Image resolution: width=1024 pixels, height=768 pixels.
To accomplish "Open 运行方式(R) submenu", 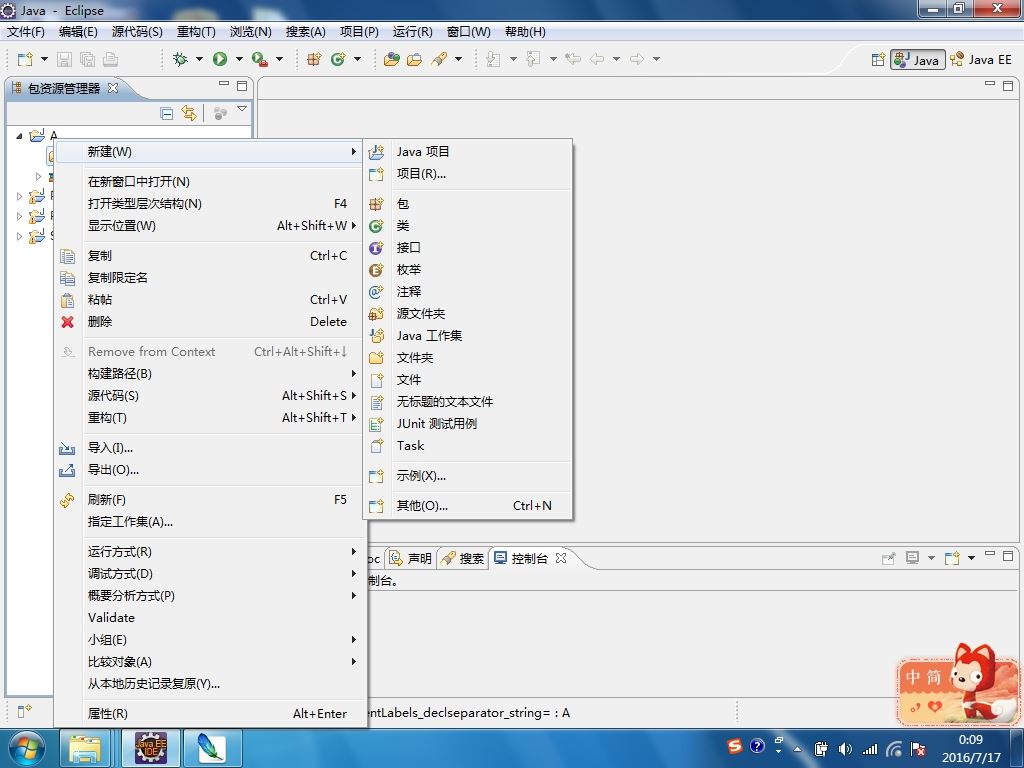I will coord(209,552).
